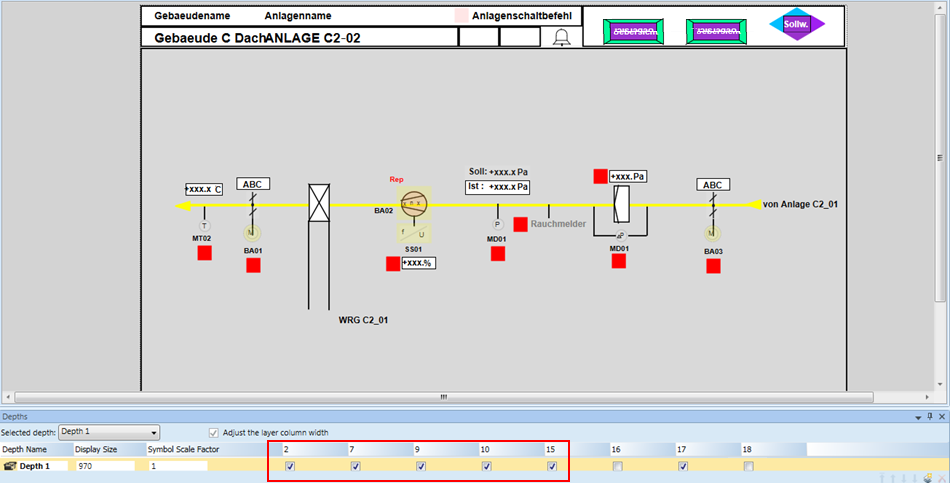Select the MD01 pressure sensor P symbol

(x=497, y=225)
